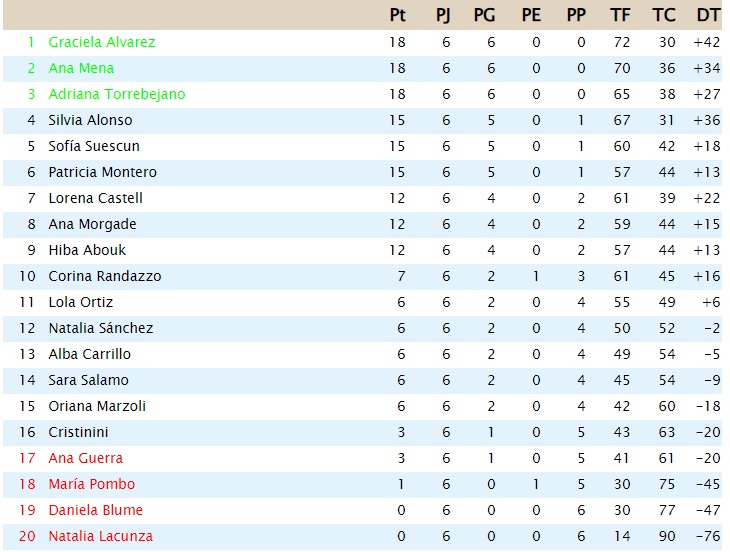Click Cristinini in position 16

(x=78, y=432)
